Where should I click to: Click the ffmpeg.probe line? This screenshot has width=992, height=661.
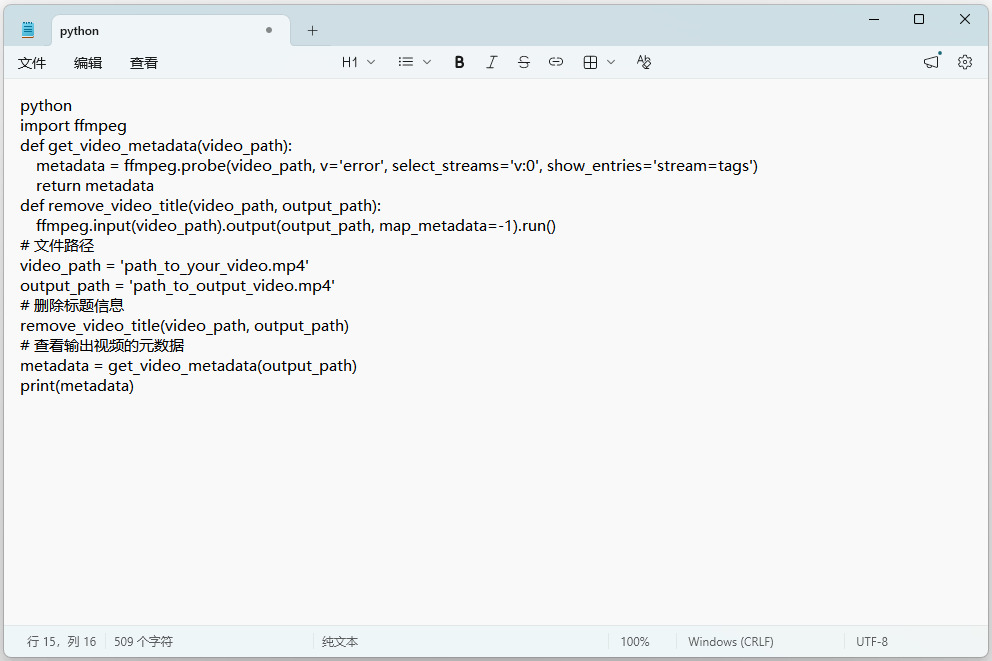click(x=397, y=166)
